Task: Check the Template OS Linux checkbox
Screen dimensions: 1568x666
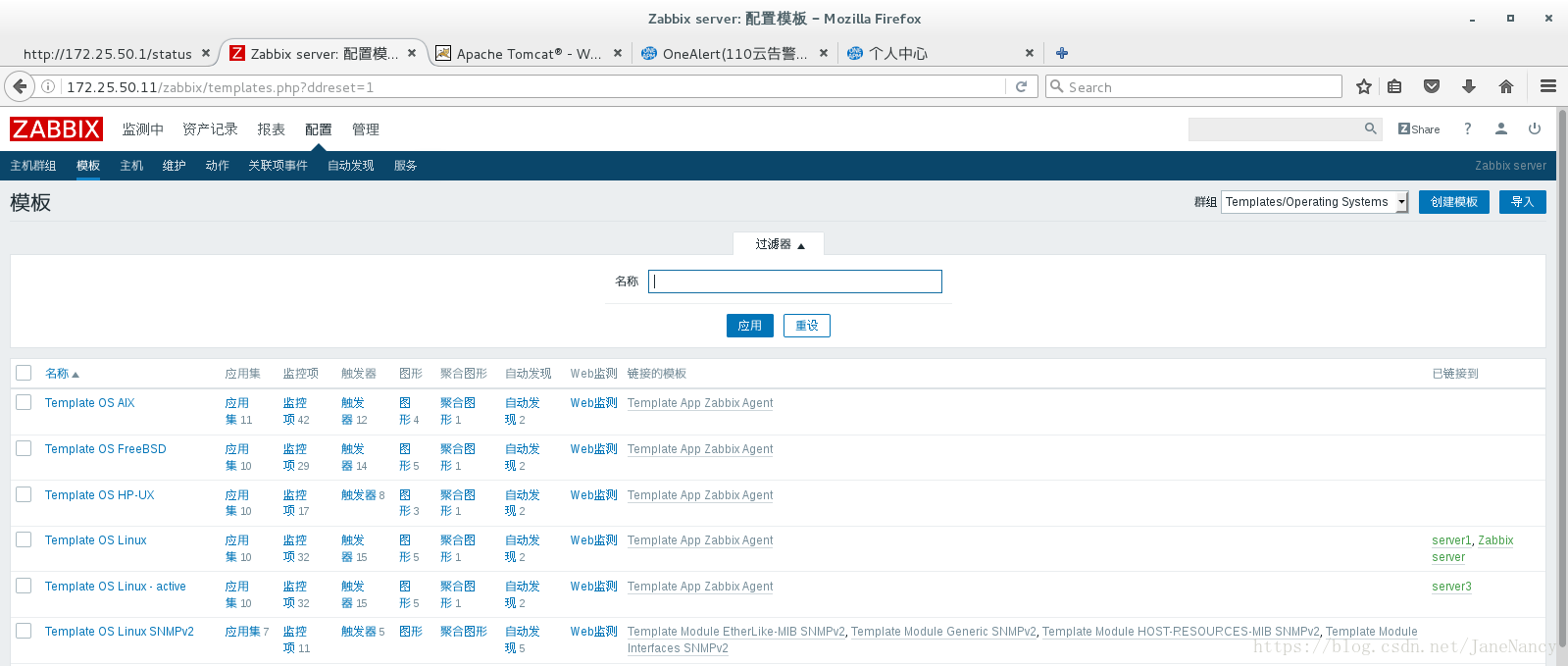Action: 24,539
